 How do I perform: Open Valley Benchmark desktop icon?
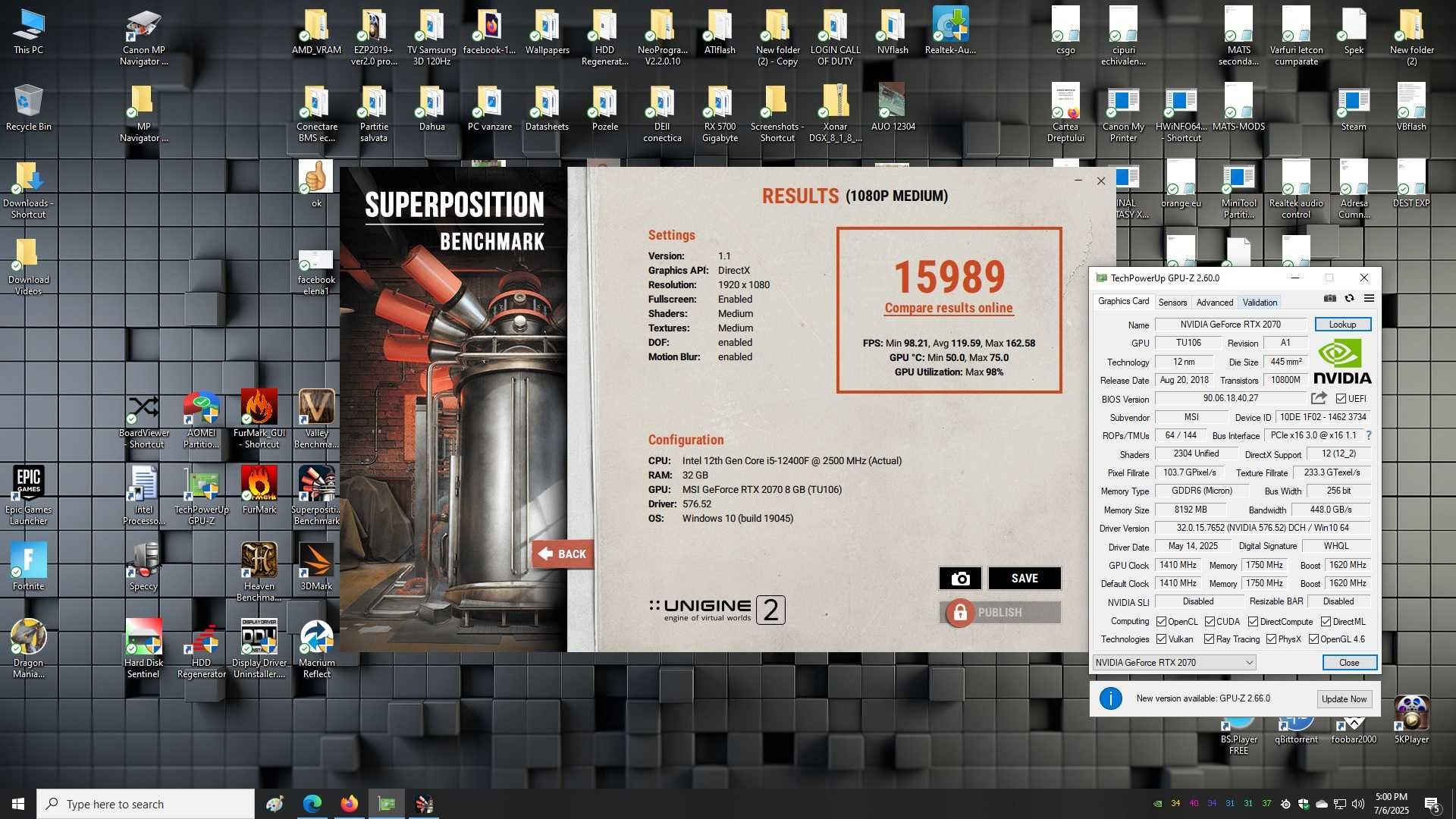(316, 419)
